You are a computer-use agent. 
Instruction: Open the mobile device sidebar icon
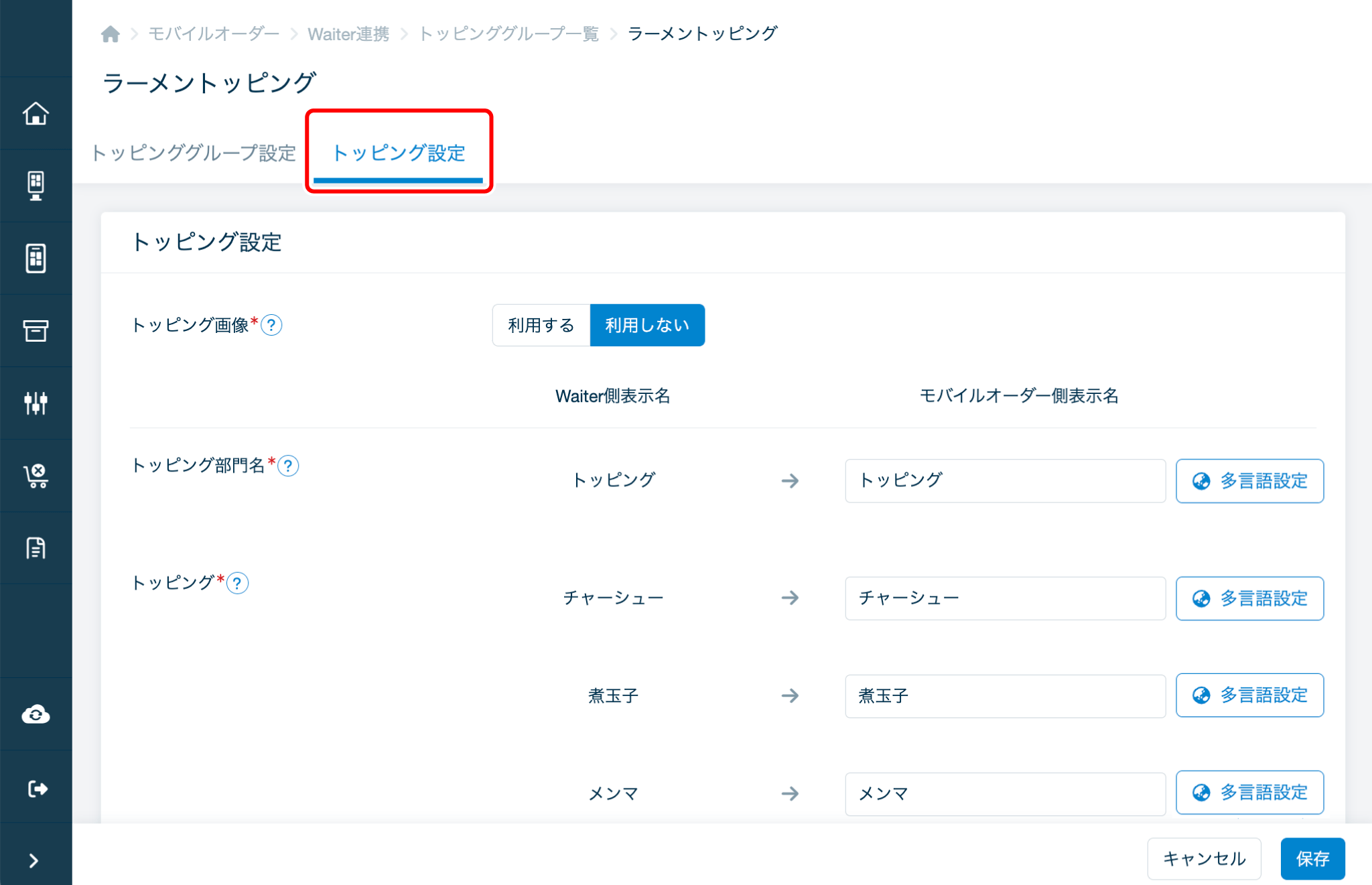[x=36, y=258]
